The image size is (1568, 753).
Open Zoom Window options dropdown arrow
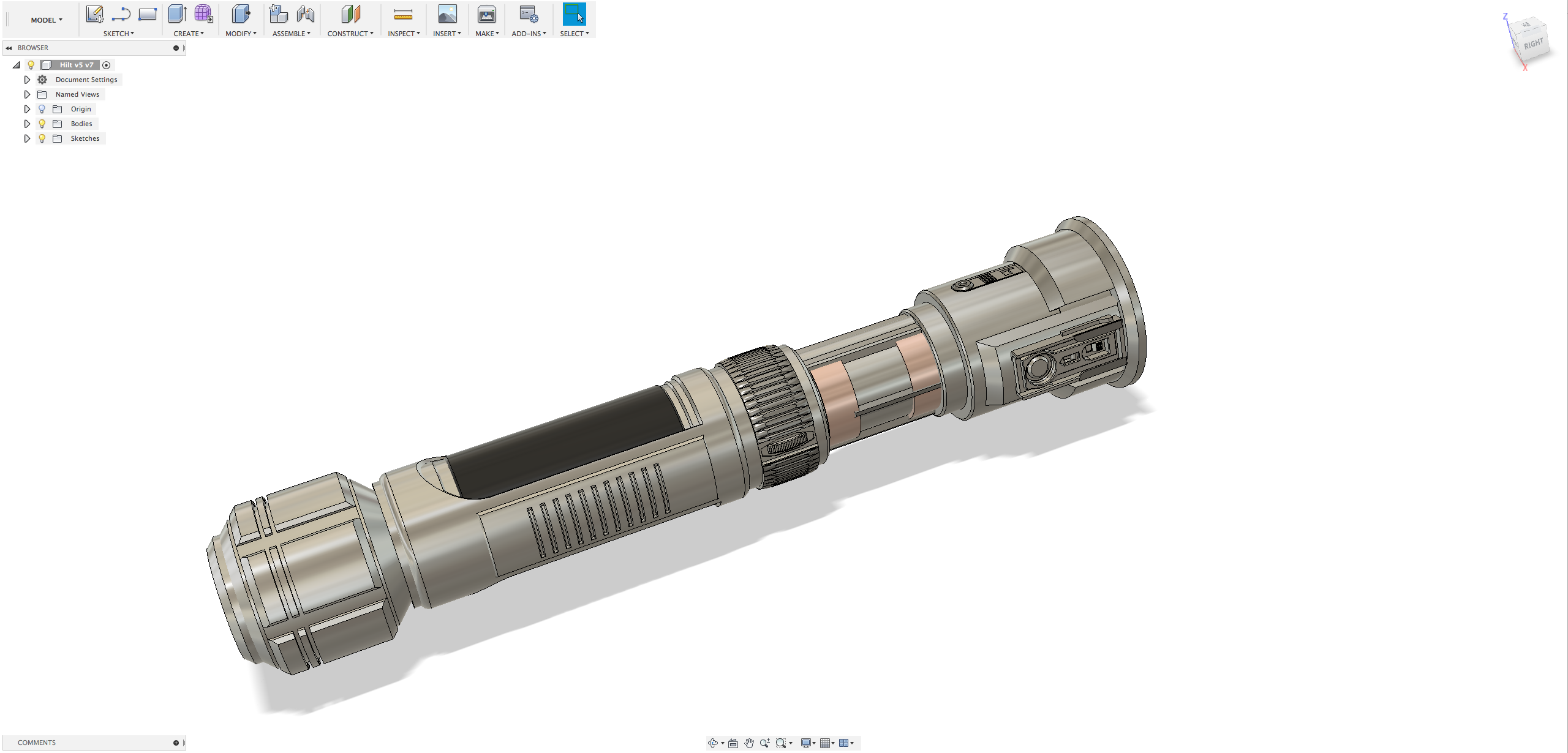pos(791,743)
